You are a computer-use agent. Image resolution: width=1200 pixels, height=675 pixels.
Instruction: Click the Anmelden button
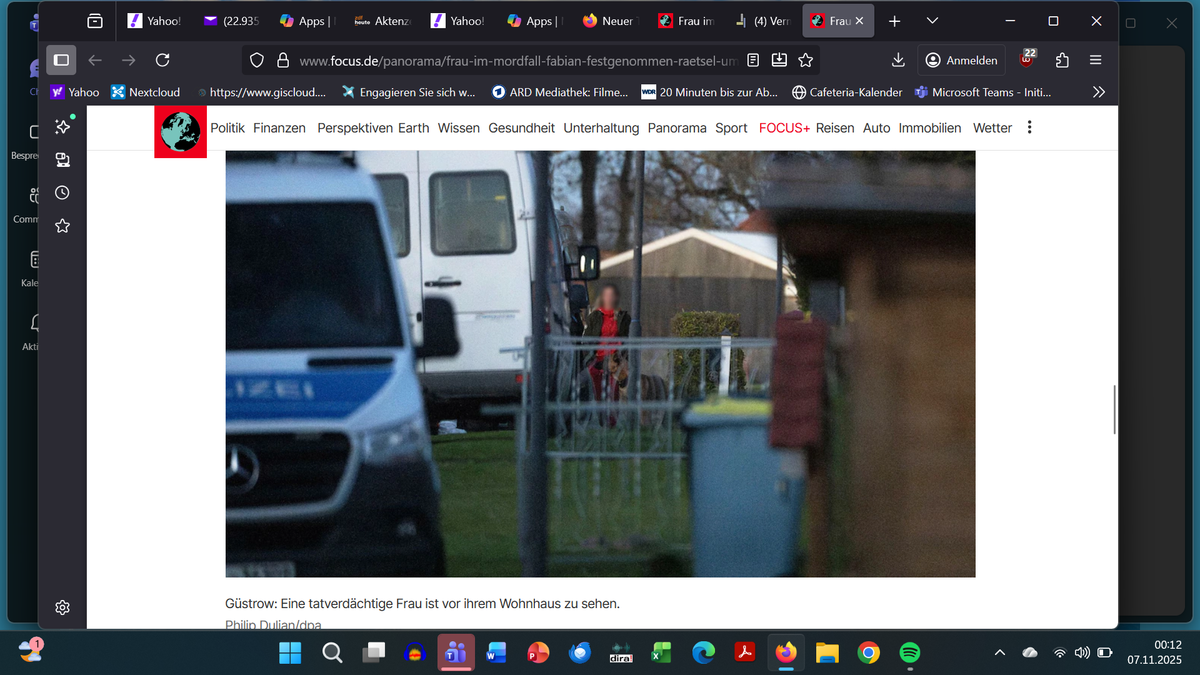click(x=961, y=60)
